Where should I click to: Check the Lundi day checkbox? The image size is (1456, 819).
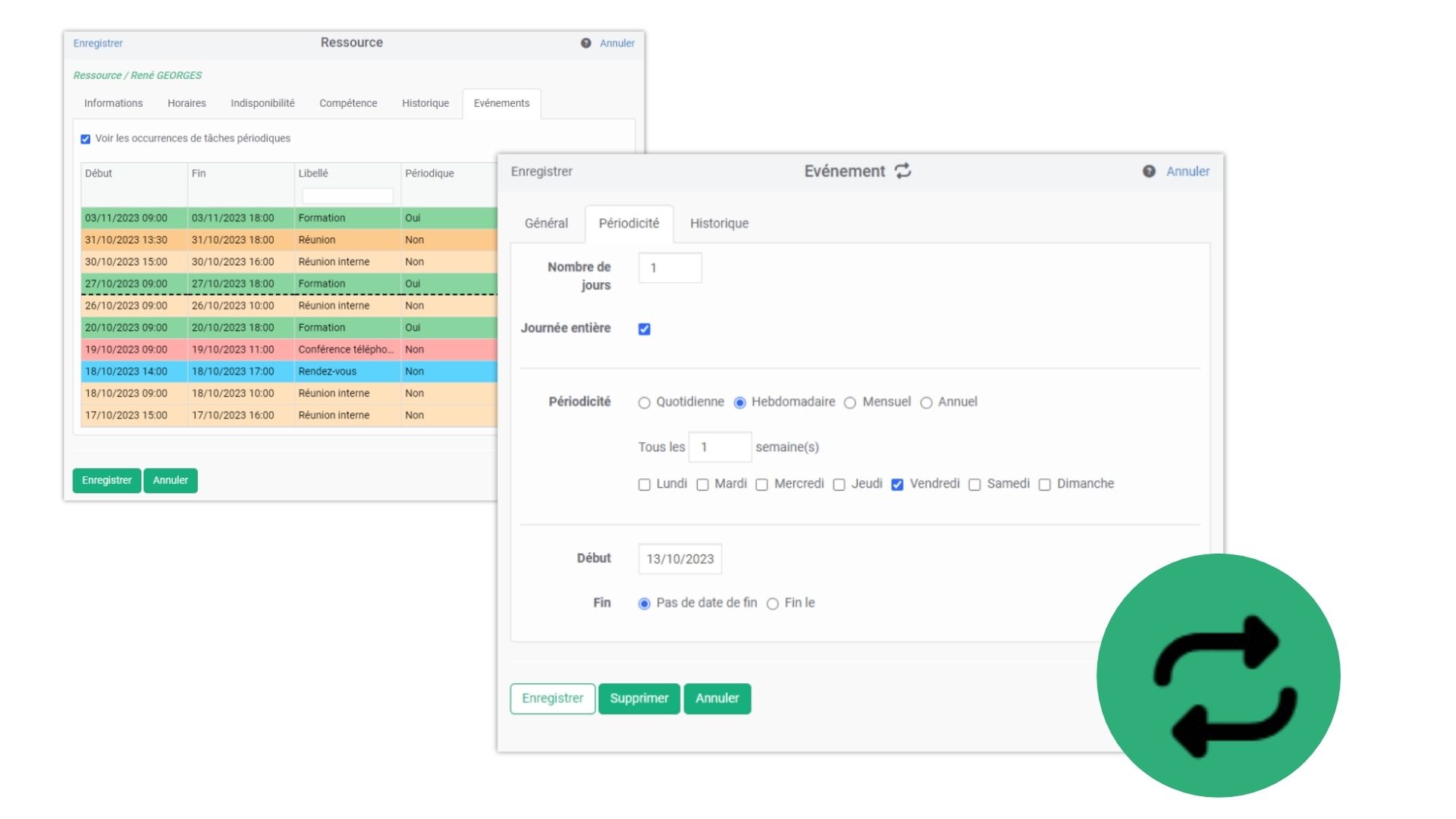tap(644, 485)
